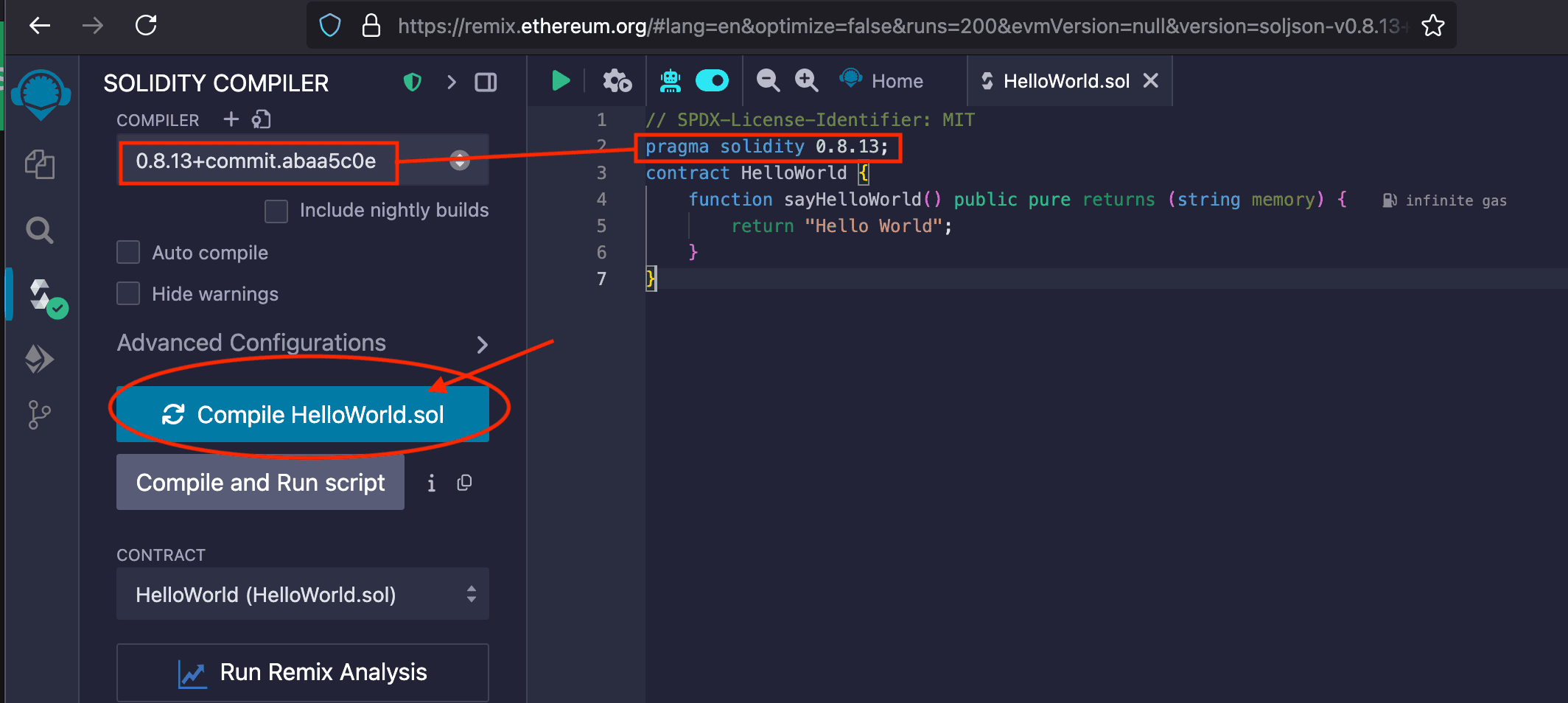
Task: Open the compiler version dropdown
Action: point(302,161)
